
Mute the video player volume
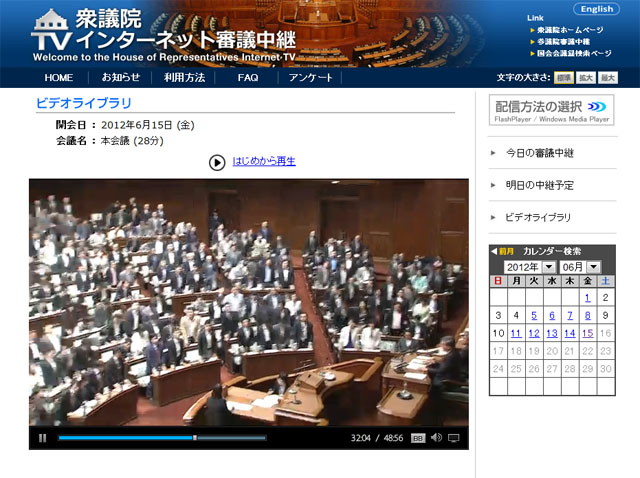pos(436,438)
